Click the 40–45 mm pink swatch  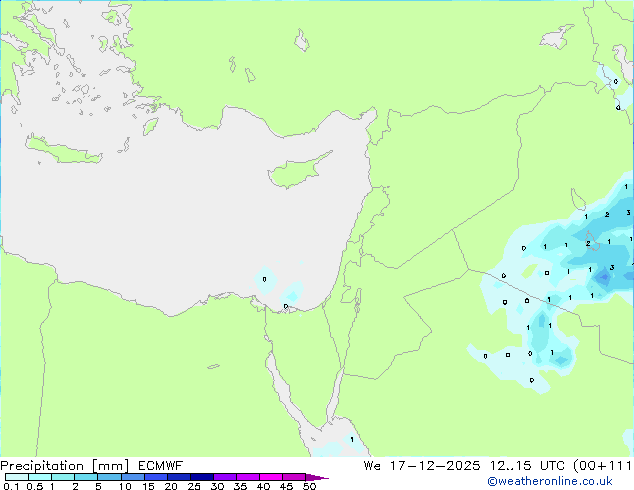point(271,477)
